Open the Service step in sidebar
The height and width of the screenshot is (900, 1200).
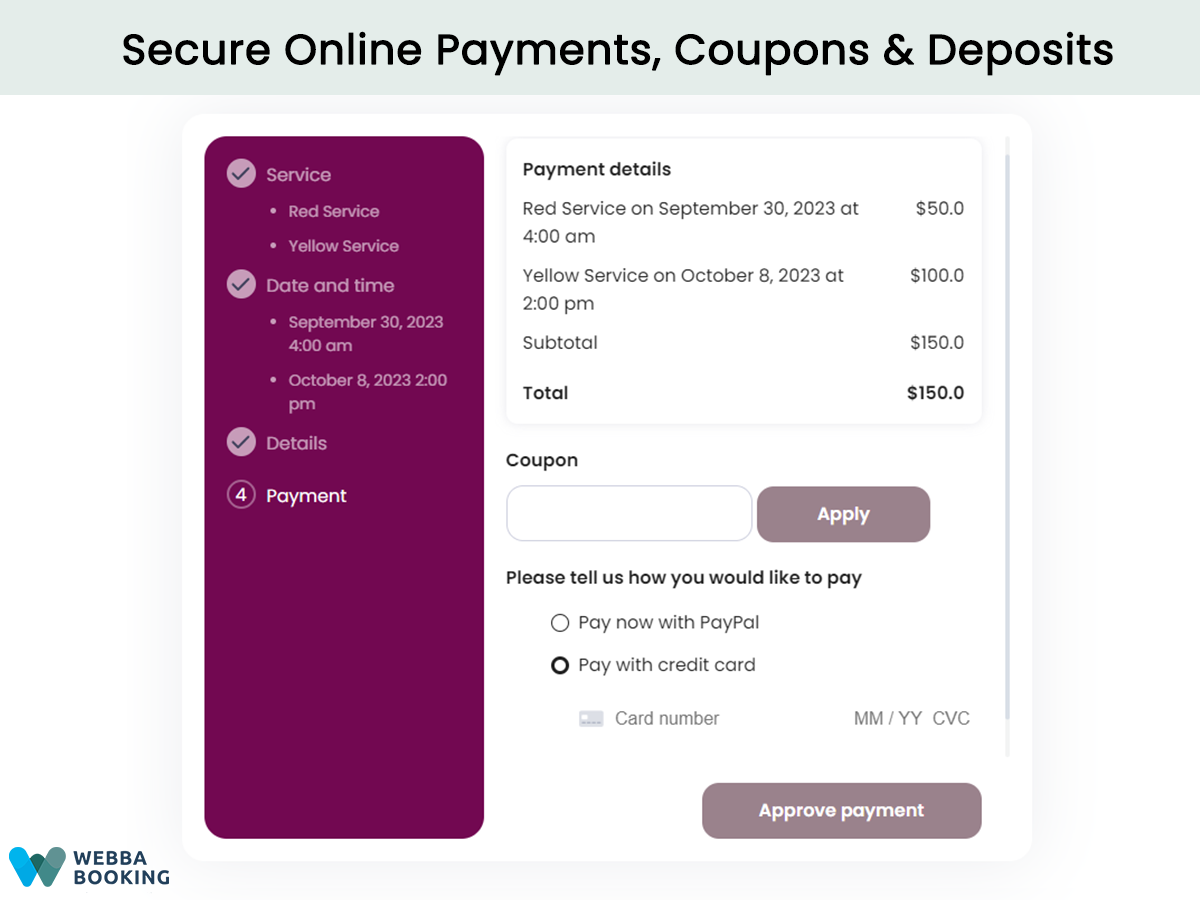[298, 175]
